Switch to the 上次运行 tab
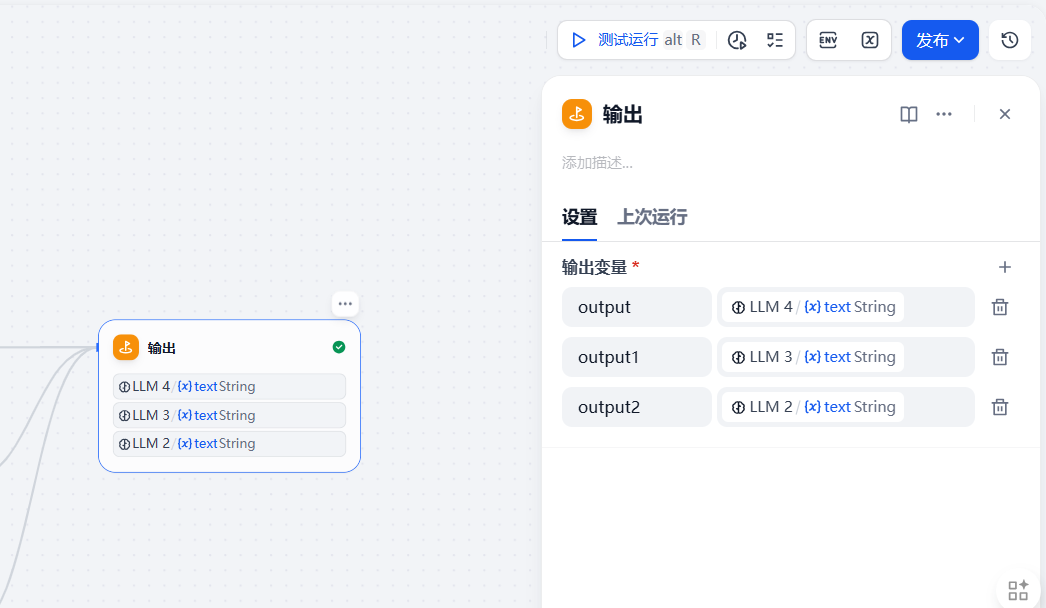This screenshot has width=1046, height=608. point(651,217)
